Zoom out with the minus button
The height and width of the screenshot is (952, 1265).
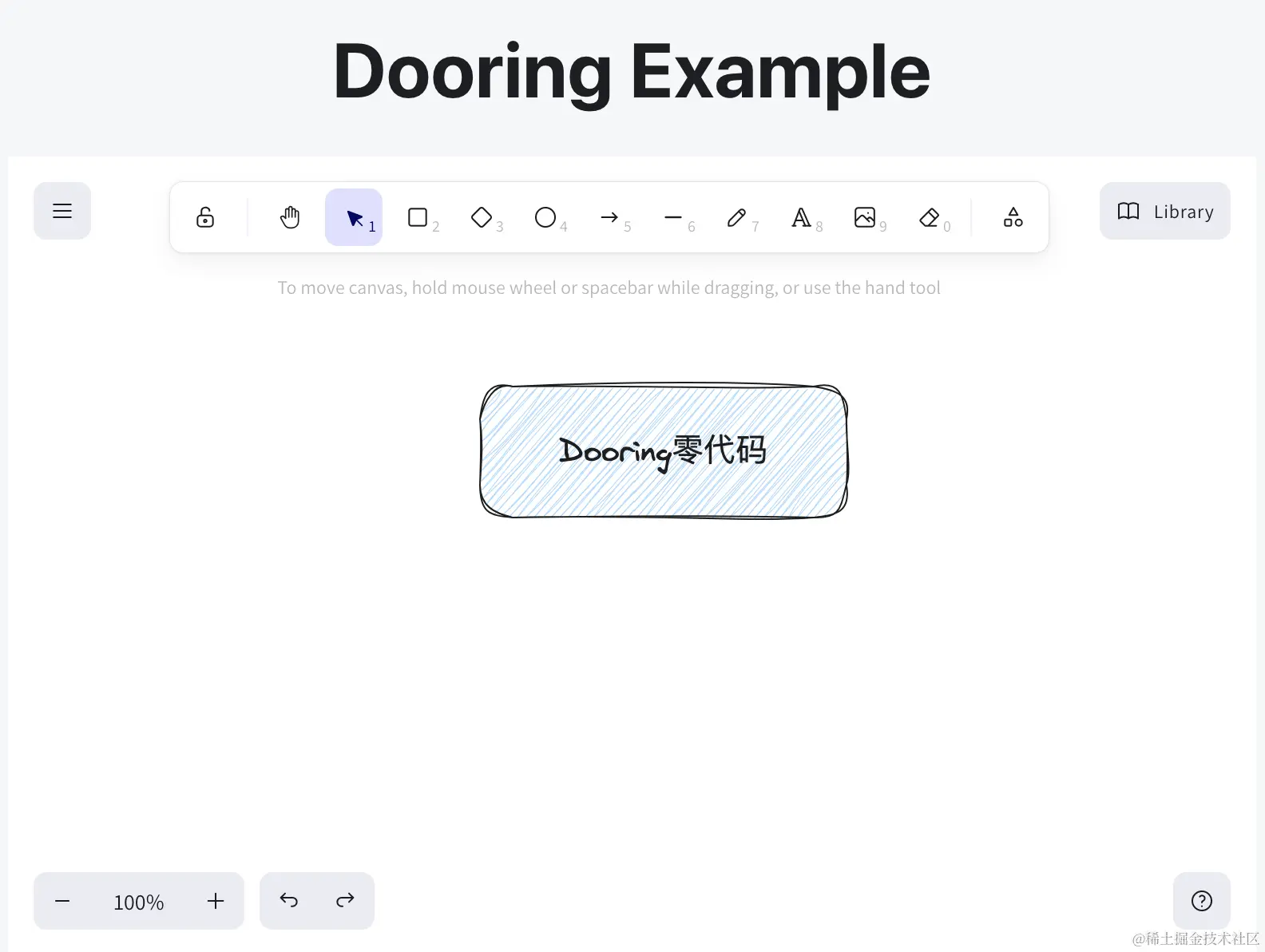tap(62, 901)
